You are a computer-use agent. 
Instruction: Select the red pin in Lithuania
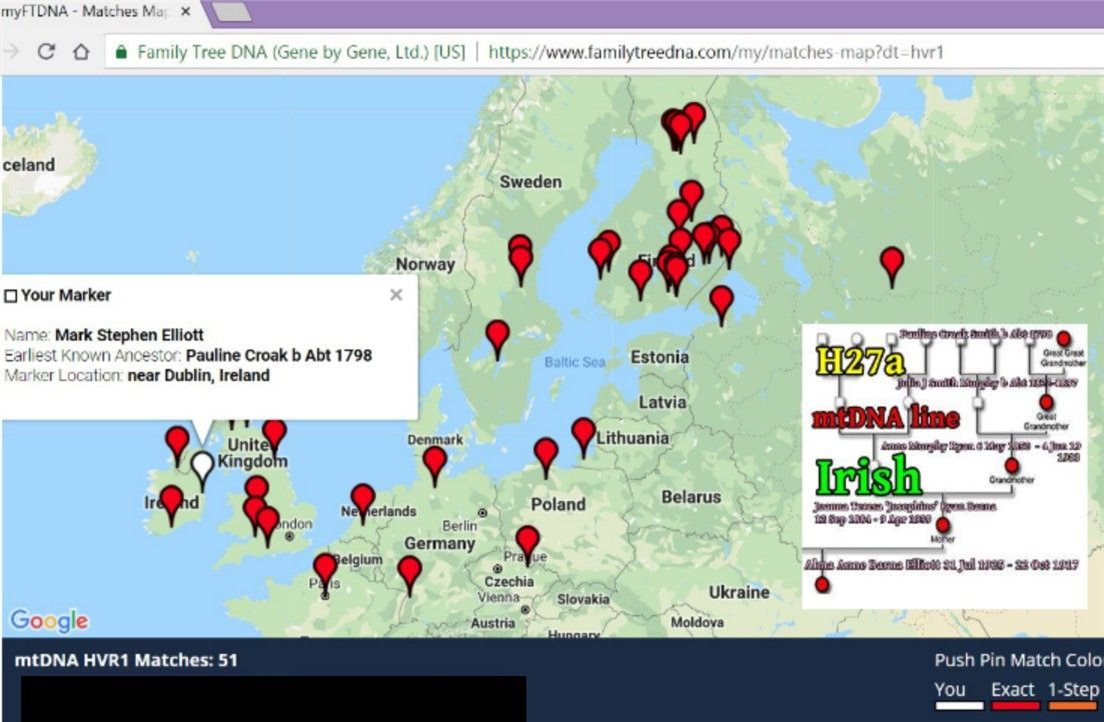point(584,433)
